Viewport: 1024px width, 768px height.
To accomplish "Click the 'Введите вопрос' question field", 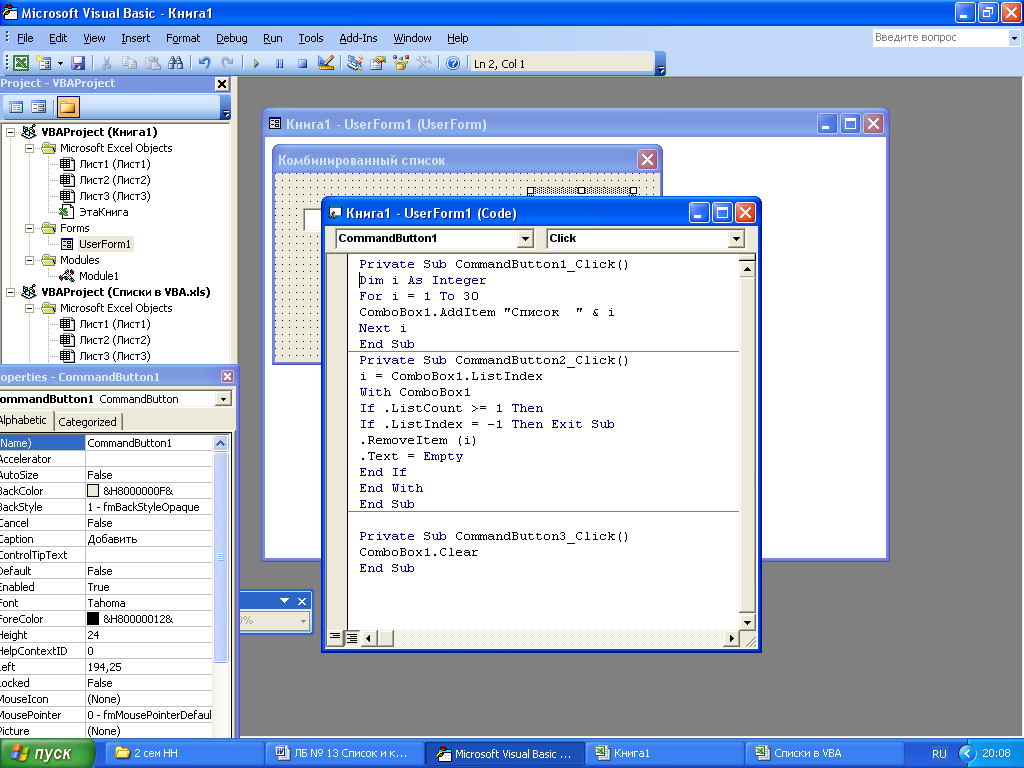I will [x=940, y=38].
